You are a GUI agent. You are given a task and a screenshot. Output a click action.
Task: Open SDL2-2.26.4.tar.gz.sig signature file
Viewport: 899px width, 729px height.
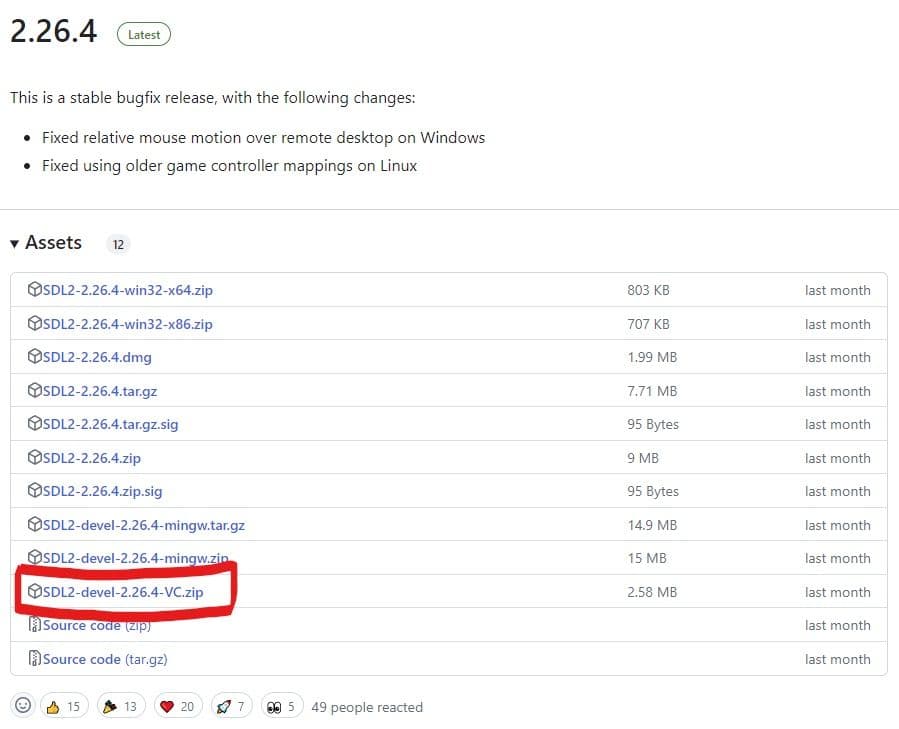click(x=110, y=424)
